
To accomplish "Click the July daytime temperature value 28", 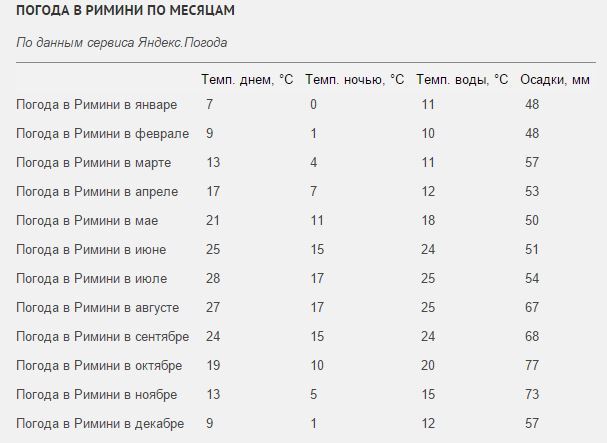I will 213,278.
